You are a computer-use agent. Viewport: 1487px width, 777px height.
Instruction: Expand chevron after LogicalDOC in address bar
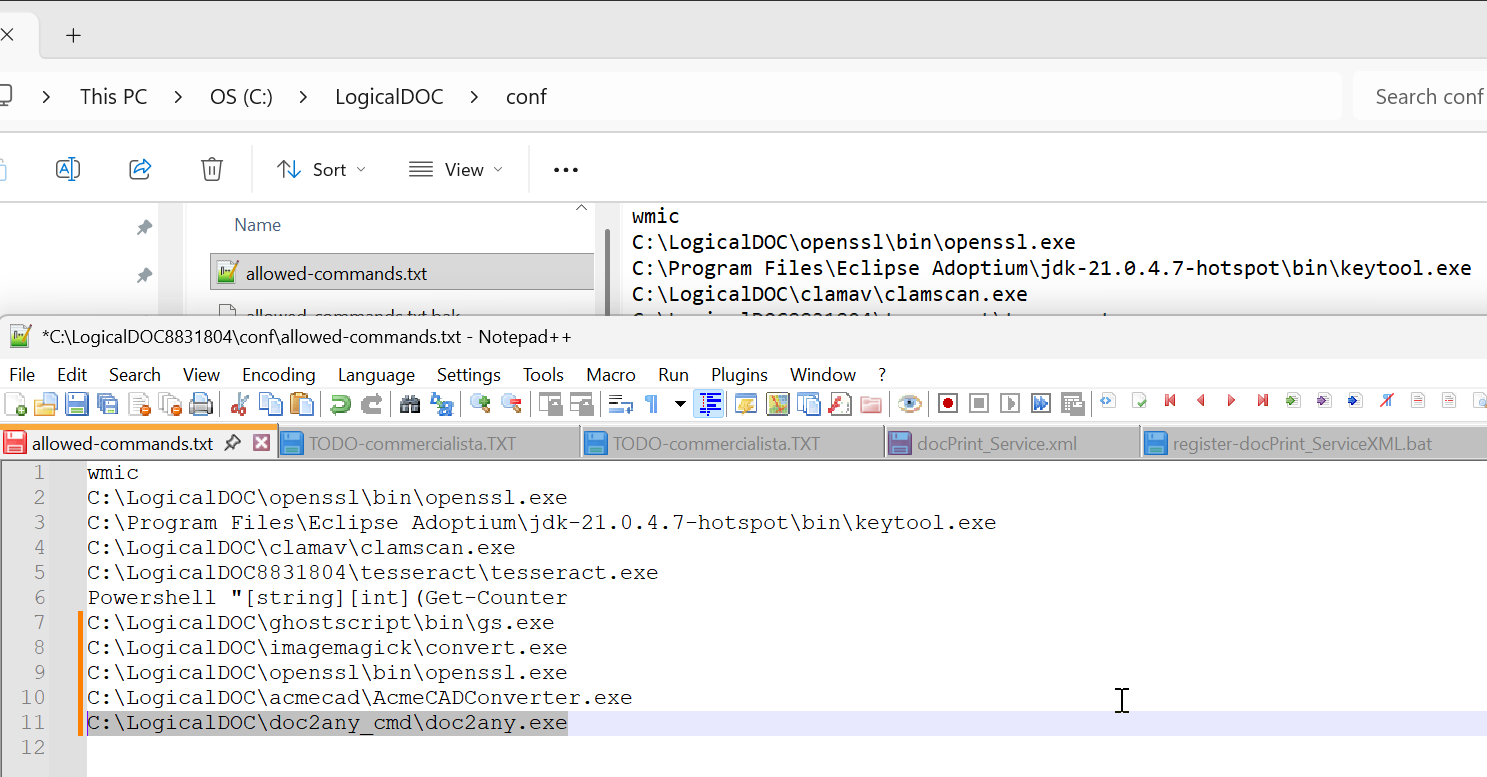[x=474, y=97]
